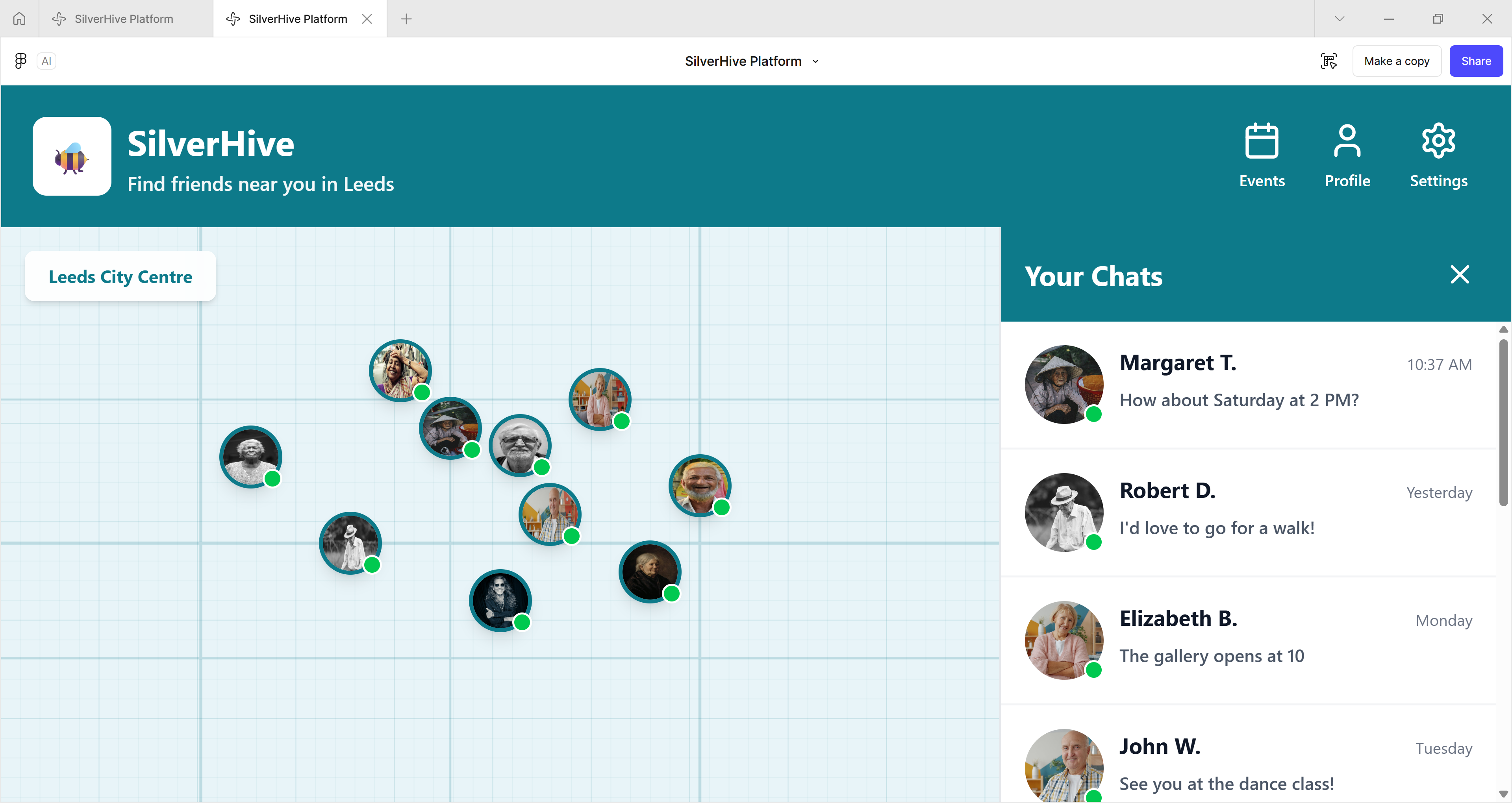Click Margaret T.'s avatar in chats

pyautogui.click(x=1064, y=385)
